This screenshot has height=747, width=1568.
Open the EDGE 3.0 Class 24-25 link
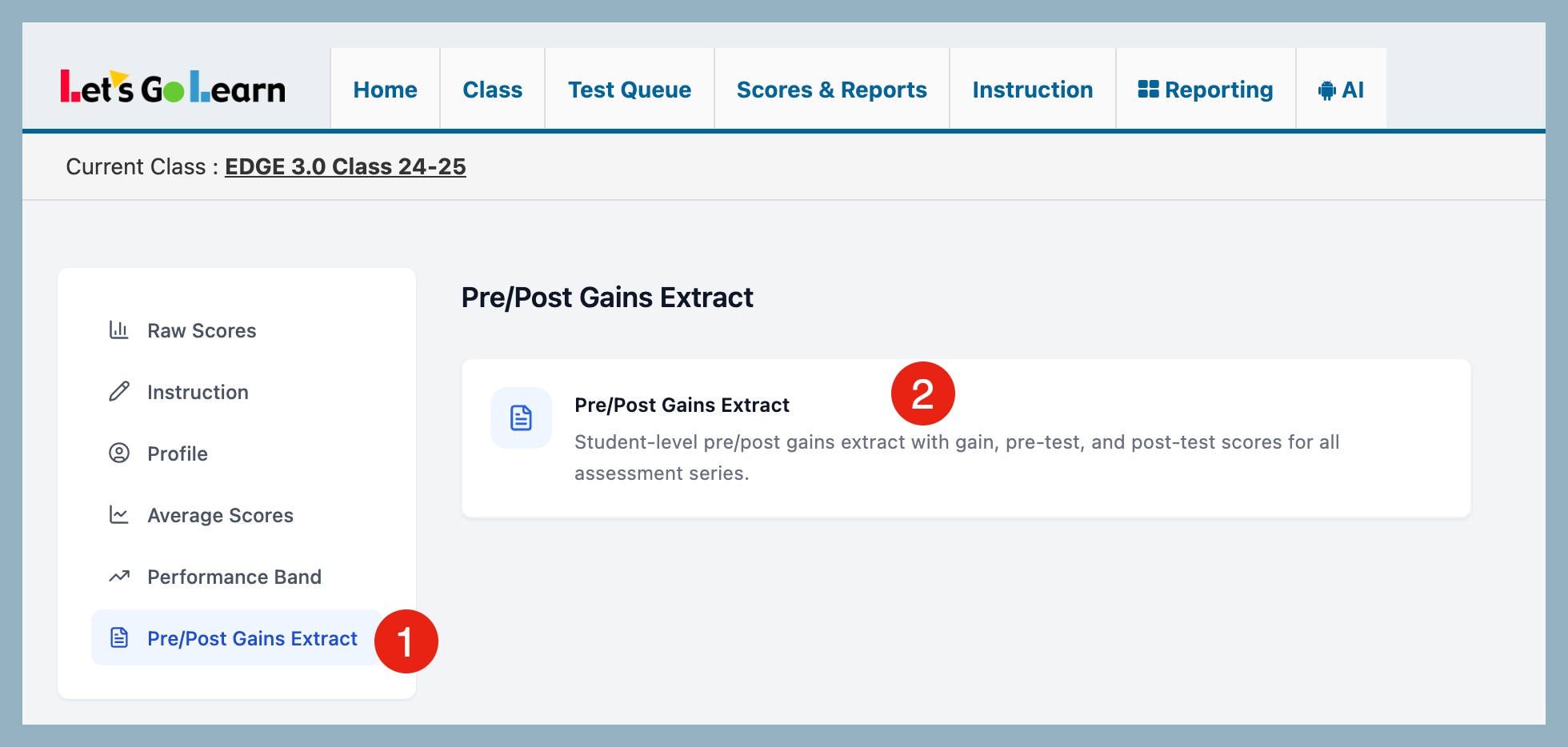[345, 166]
